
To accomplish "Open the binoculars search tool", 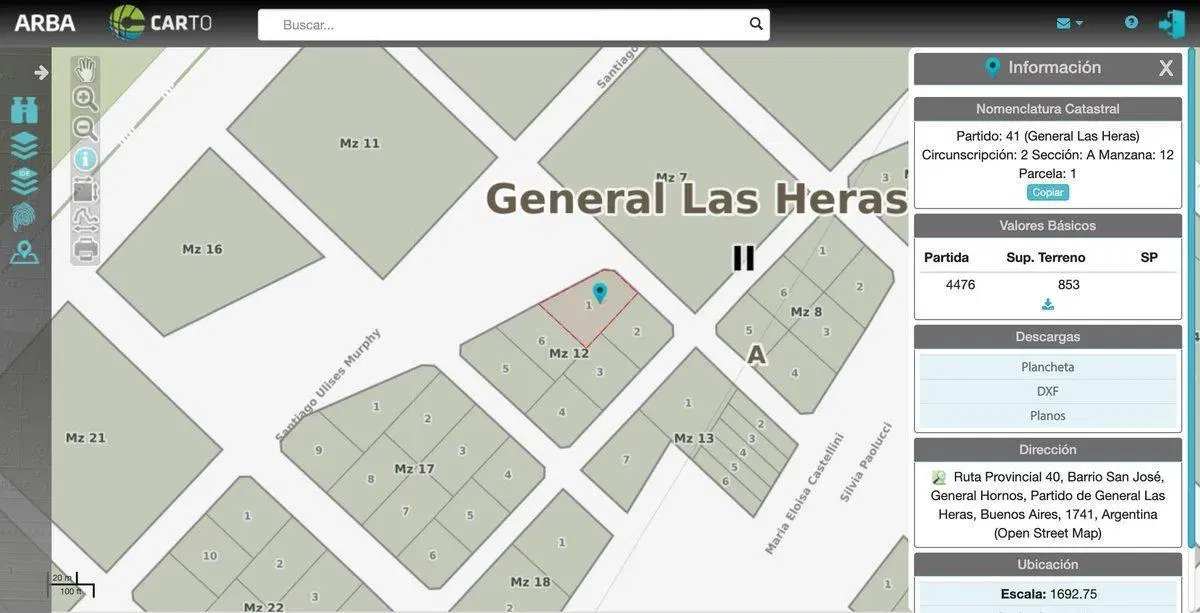I will (x=25, y=109).
